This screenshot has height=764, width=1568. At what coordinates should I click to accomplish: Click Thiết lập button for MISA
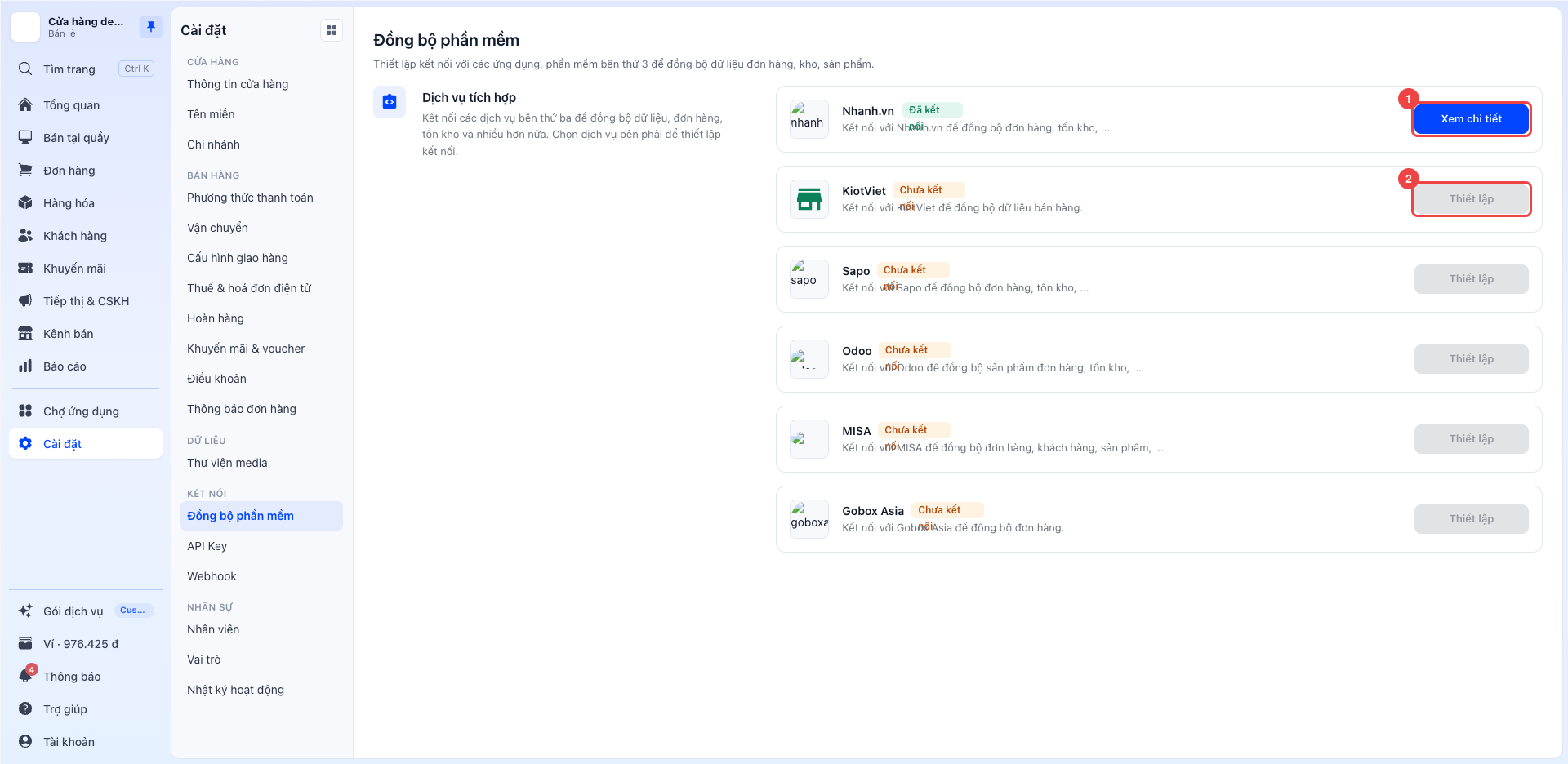coord(1471,439)
